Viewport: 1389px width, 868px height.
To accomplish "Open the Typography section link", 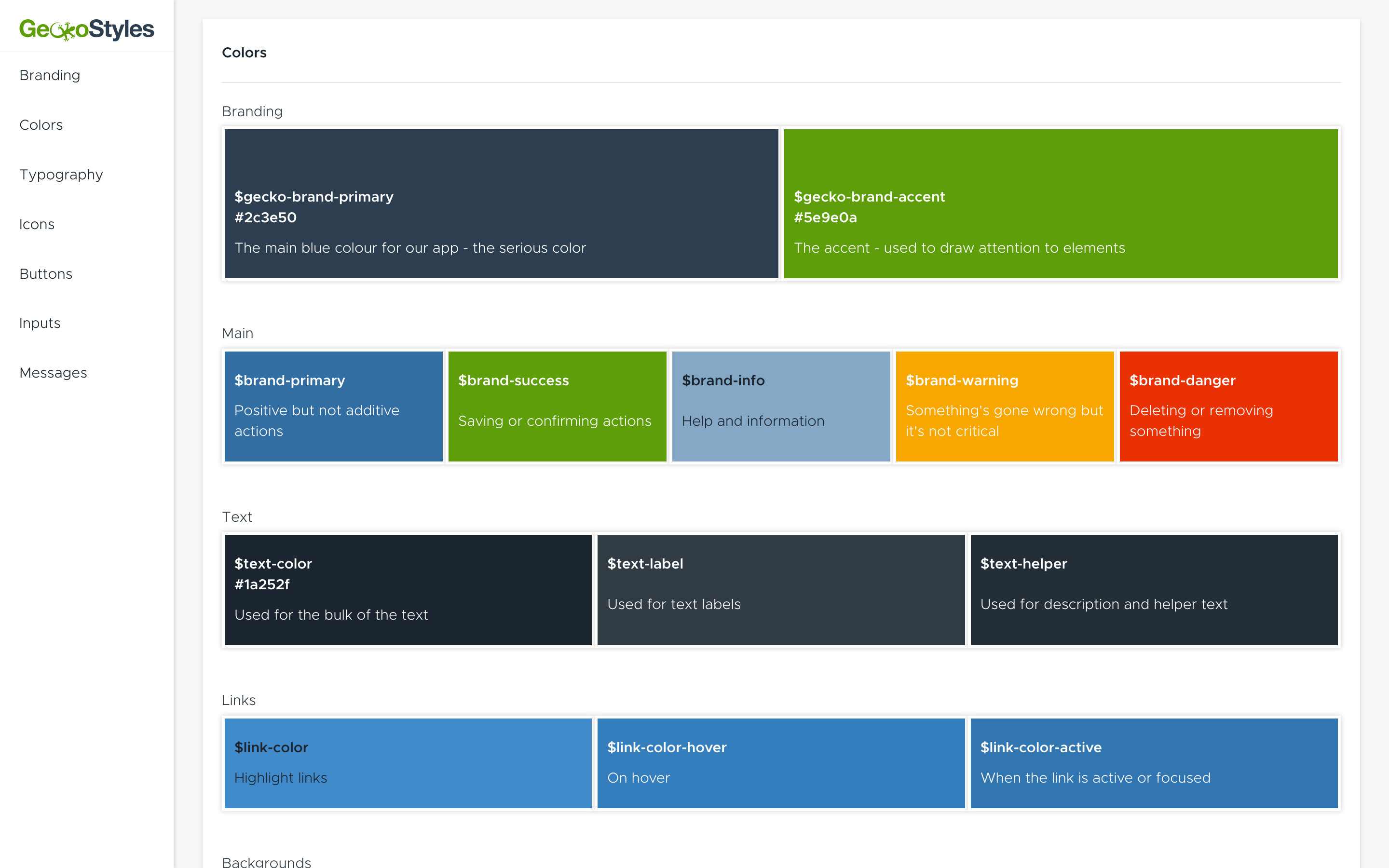I will click(61, 175).
